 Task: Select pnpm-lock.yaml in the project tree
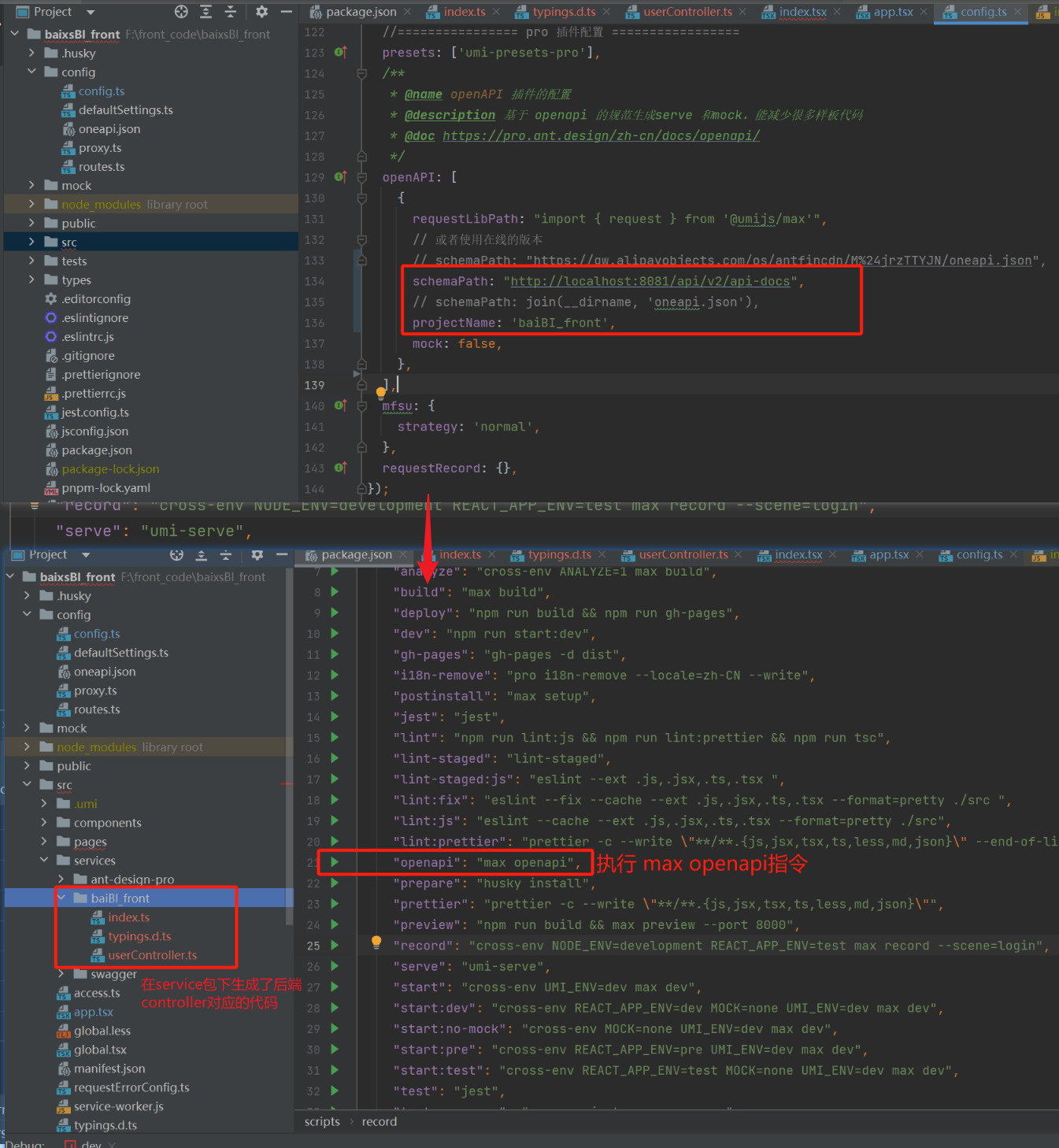point(106,487)
